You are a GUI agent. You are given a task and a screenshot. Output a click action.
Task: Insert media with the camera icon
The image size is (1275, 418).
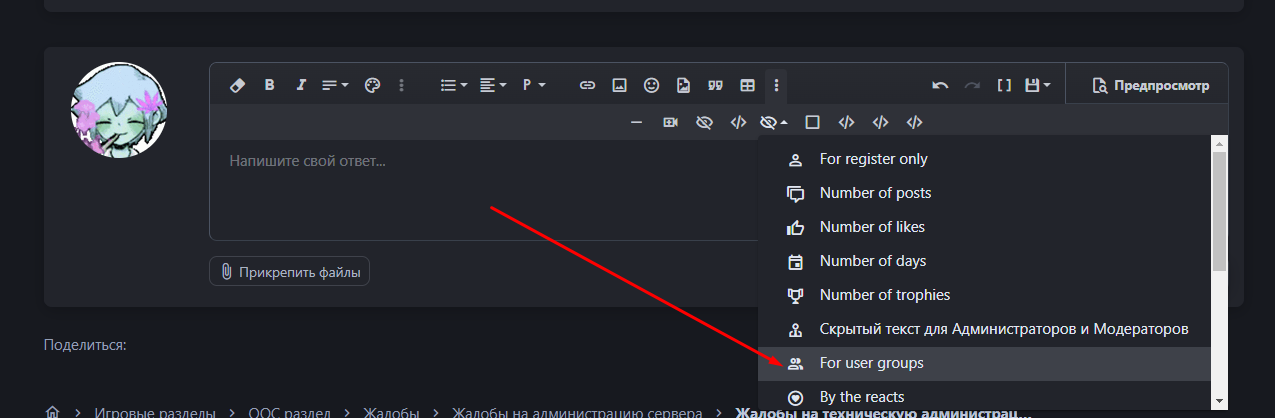(x=670, y=122)
